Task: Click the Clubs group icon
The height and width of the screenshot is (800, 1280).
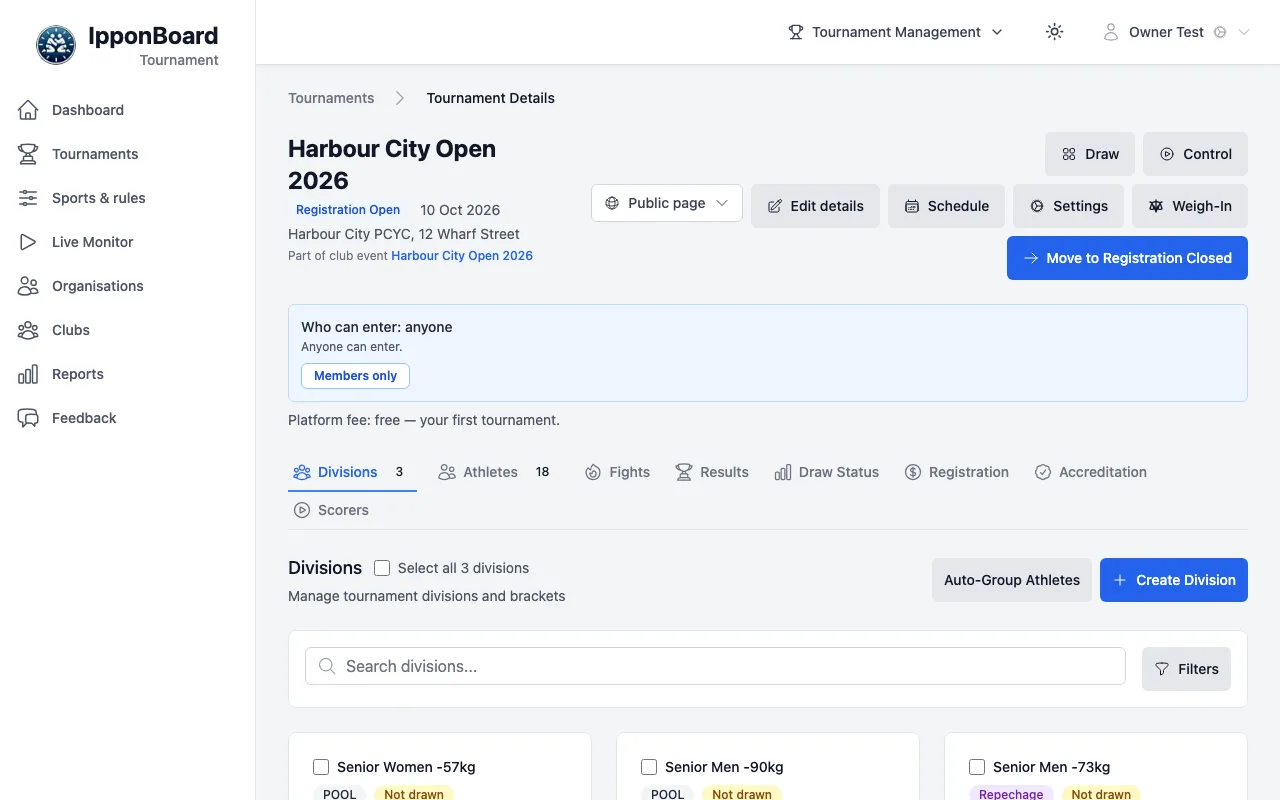Action: click(x=28, y=330)
